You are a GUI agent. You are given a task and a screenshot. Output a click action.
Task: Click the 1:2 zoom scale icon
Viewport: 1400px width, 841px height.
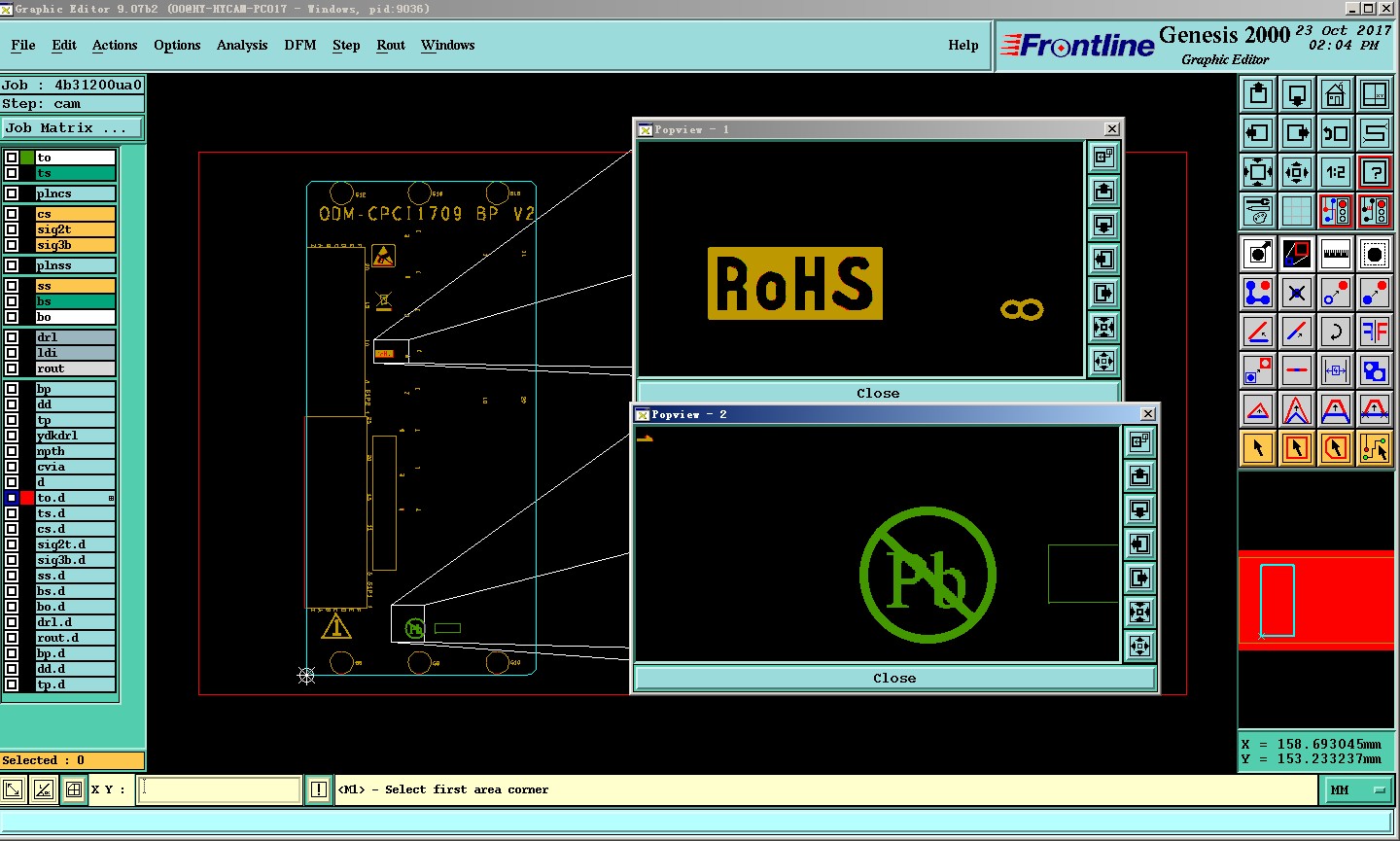coord(1336,172)
